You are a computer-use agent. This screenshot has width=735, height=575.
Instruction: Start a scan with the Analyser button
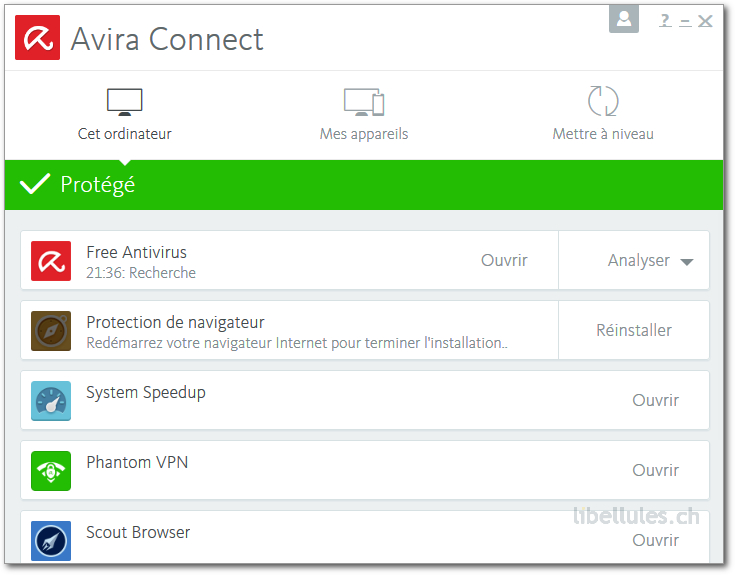[x=639, y=260]
